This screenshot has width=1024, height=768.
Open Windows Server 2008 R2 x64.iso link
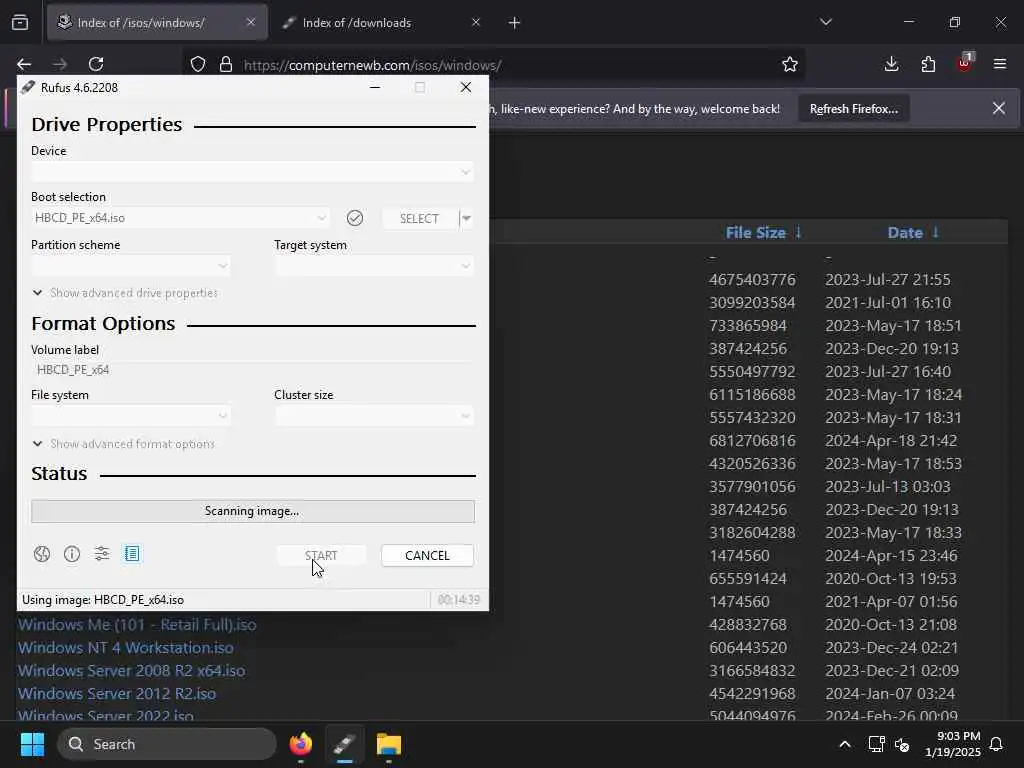[131, 671]
